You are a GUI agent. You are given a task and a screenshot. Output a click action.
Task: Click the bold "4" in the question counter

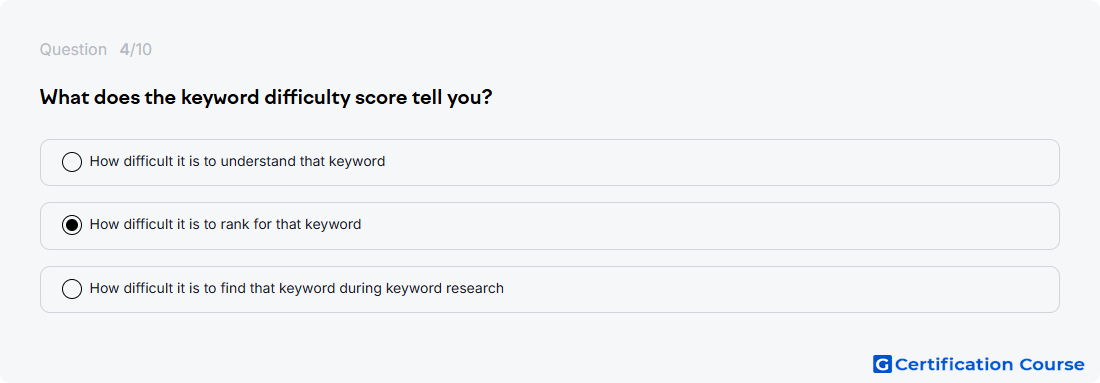click(x=124, y=50)
